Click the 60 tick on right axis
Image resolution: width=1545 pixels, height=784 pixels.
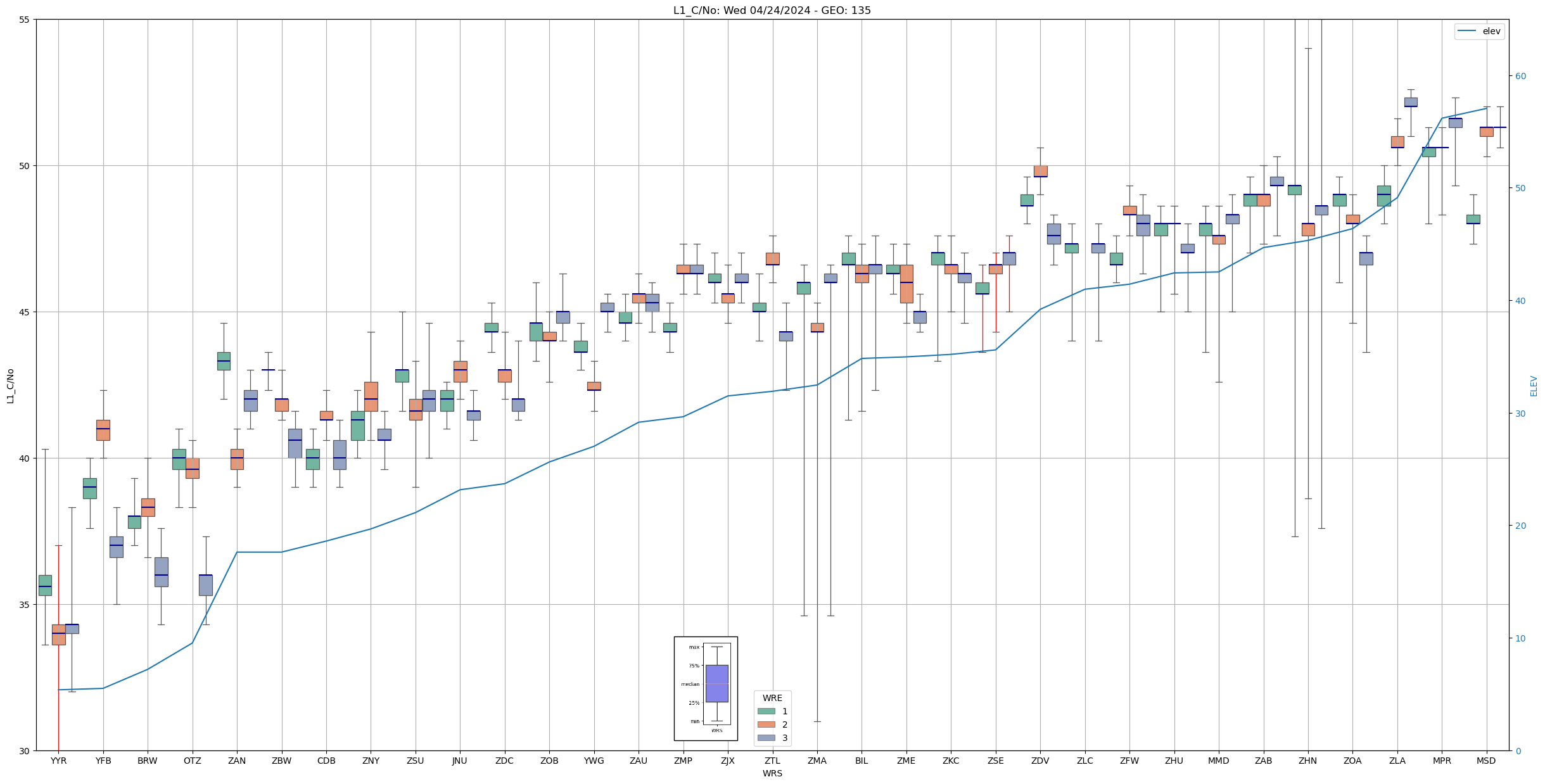click(x=1520, y=76)
